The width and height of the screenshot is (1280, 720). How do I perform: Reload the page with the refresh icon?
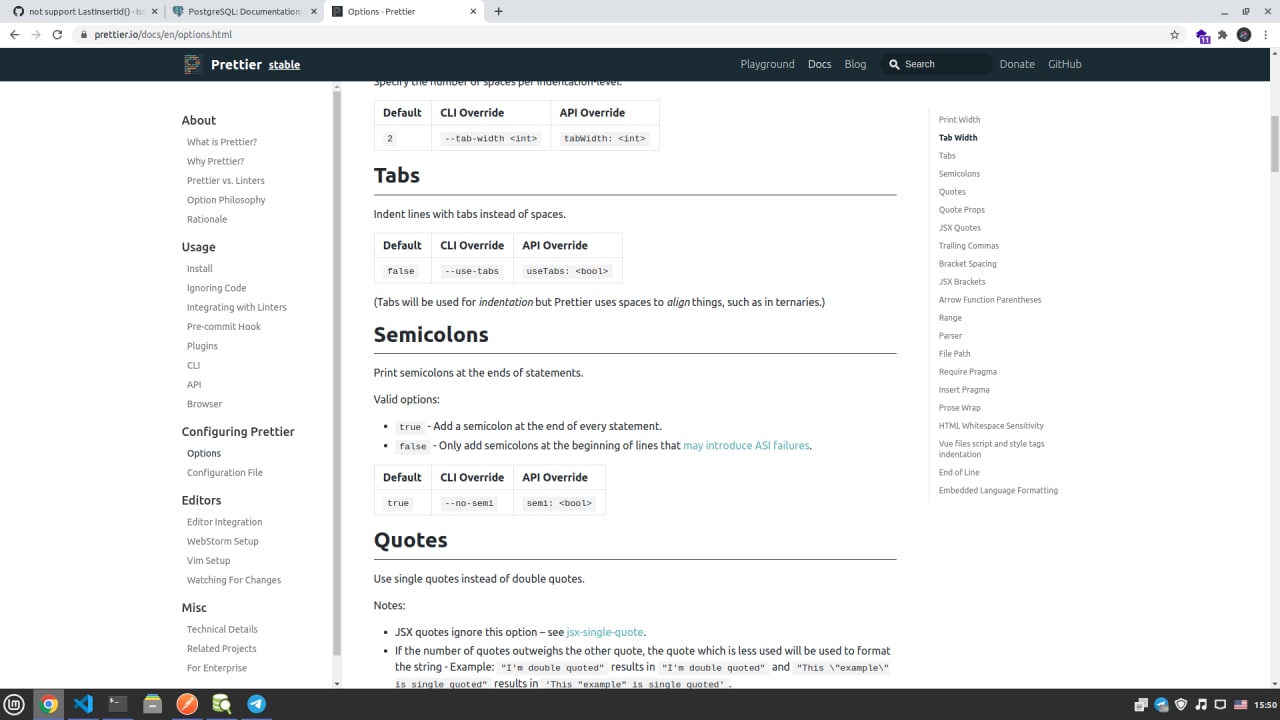pos(57,34)
